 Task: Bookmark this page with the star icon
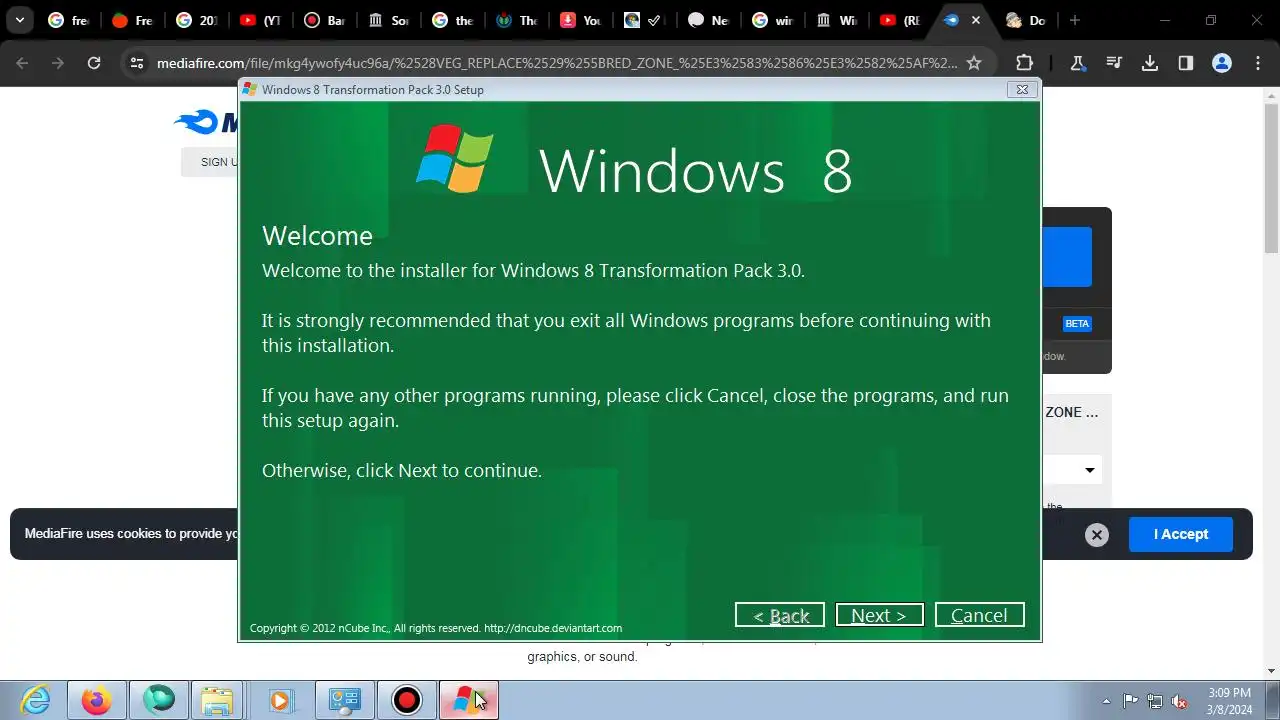974,63
